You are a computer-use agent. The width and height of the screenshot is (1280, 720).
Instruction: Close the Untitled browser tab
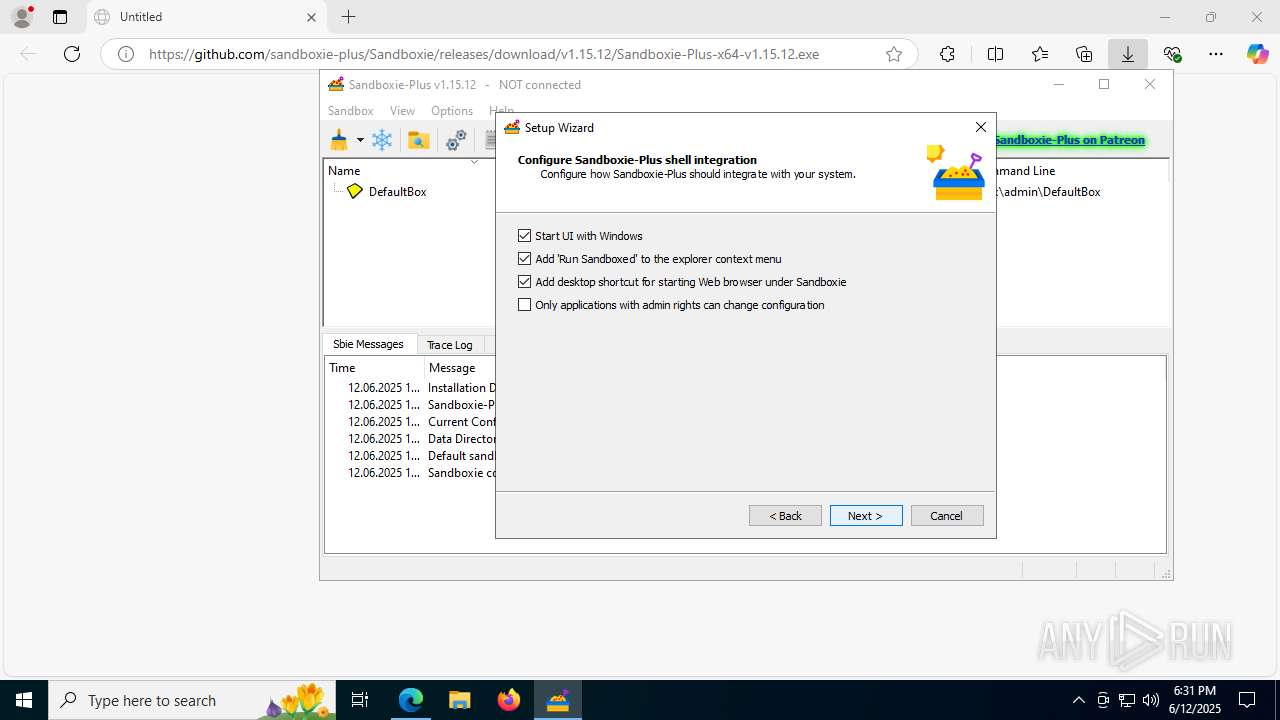pyautogui.click(x=311, y=17)
